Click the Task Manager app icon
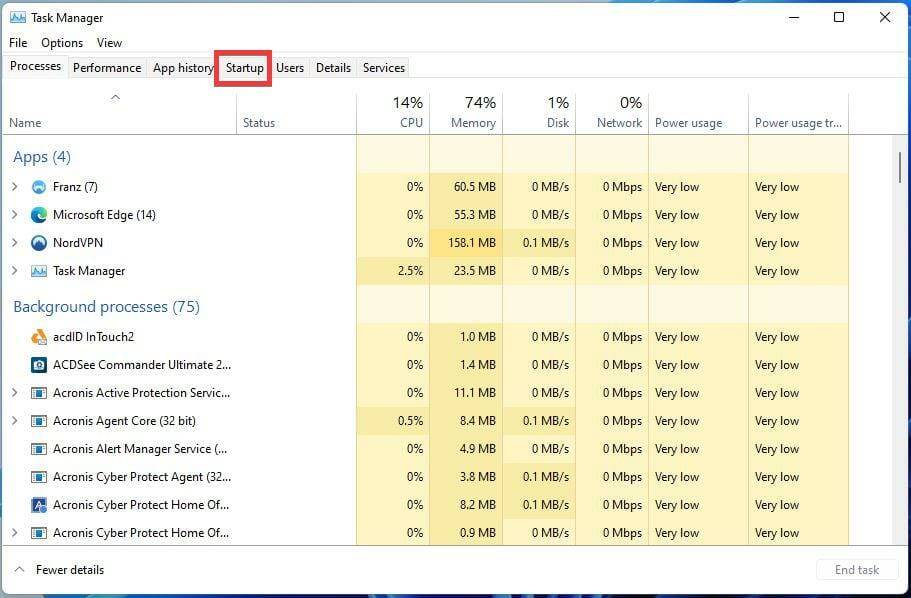Screen dimensions: 911x598 [38, 270]
